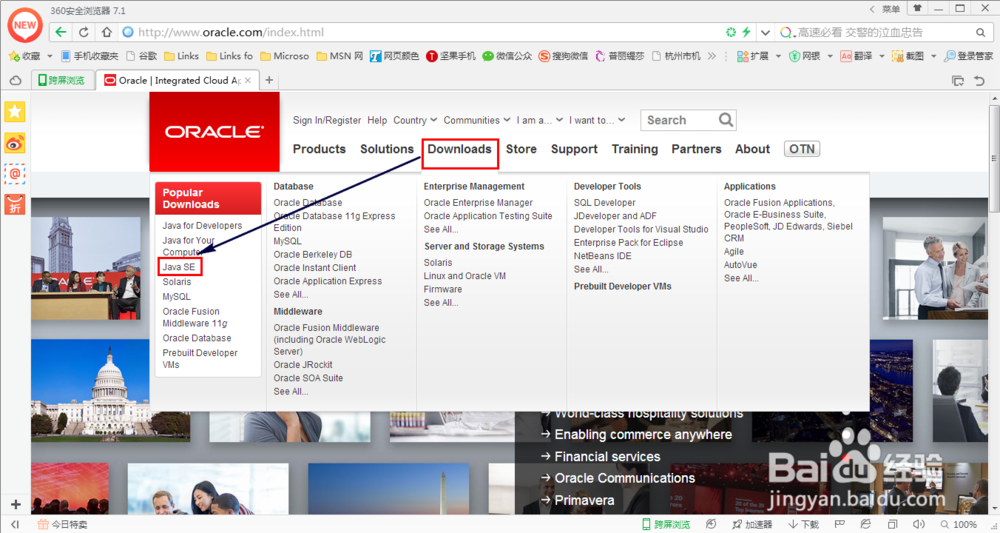Click the address bar search magnifier
1000x533 pixels.
[980, 33]
